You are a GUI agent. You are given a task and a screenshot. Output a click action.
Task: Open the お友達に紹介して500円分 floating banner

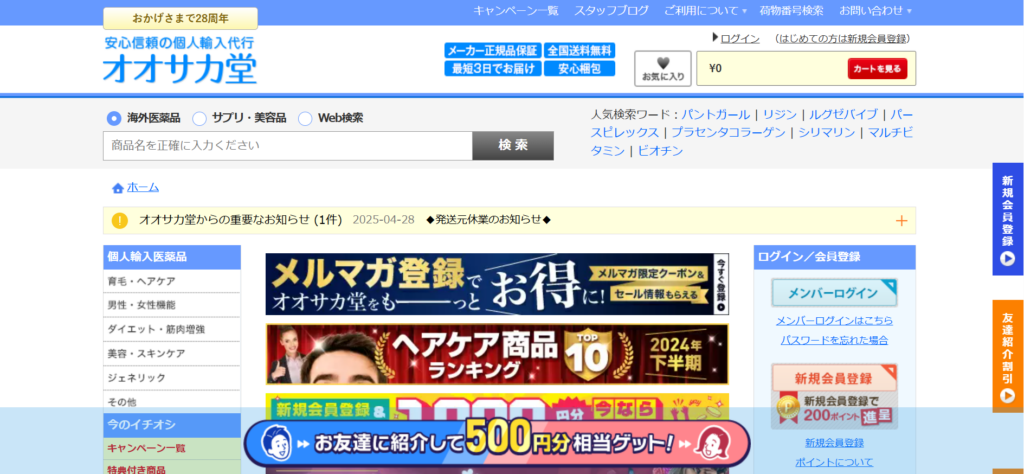(x=497, y=443)
